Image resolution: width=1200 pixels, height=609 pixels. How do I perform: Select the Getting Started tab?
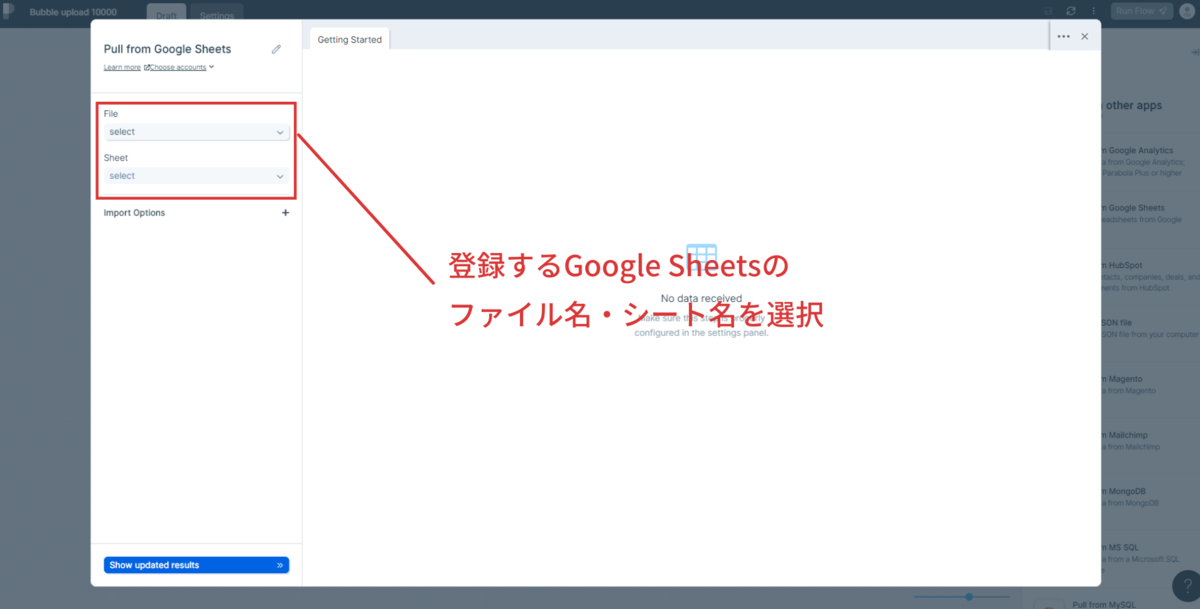[350, 39]
